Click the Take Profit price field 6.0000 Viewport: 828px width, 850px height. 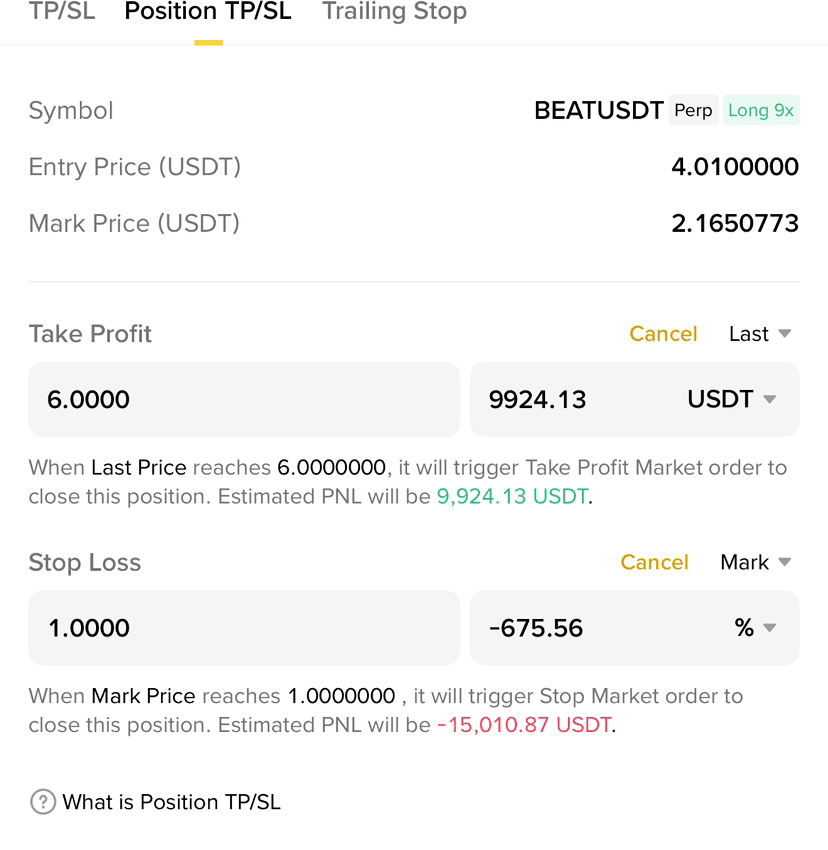tap(244, 400)
